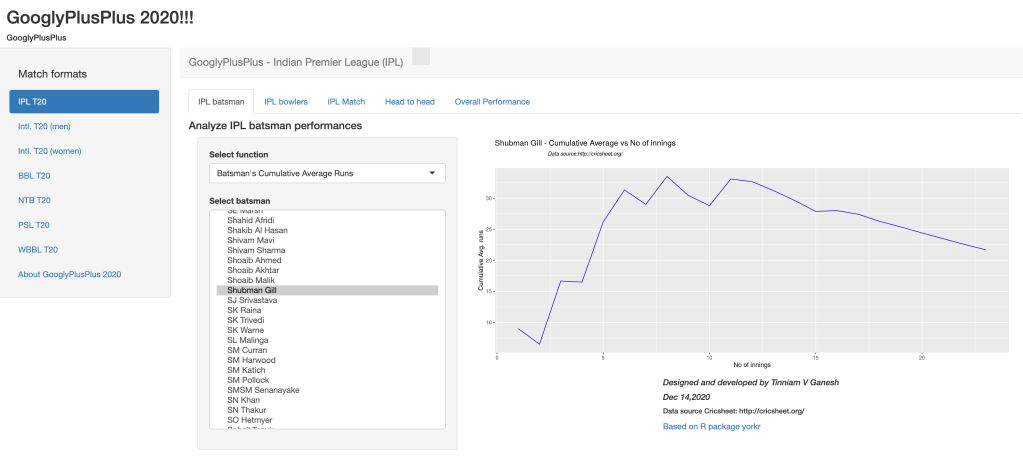Image resolution: width=1023 pixels, height=461 pixels.
Task: Select SK Raina from the batsman list
Action: [x=245, y=310]
